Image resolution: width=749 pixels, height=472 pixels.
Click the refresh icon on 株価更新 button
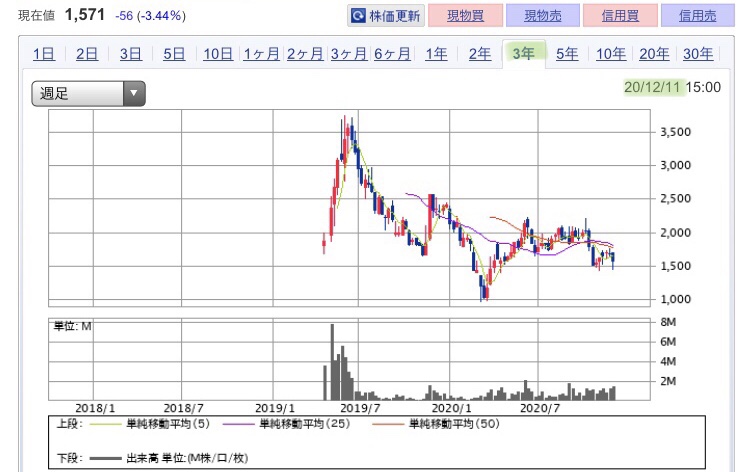click(x=358, y=16)
